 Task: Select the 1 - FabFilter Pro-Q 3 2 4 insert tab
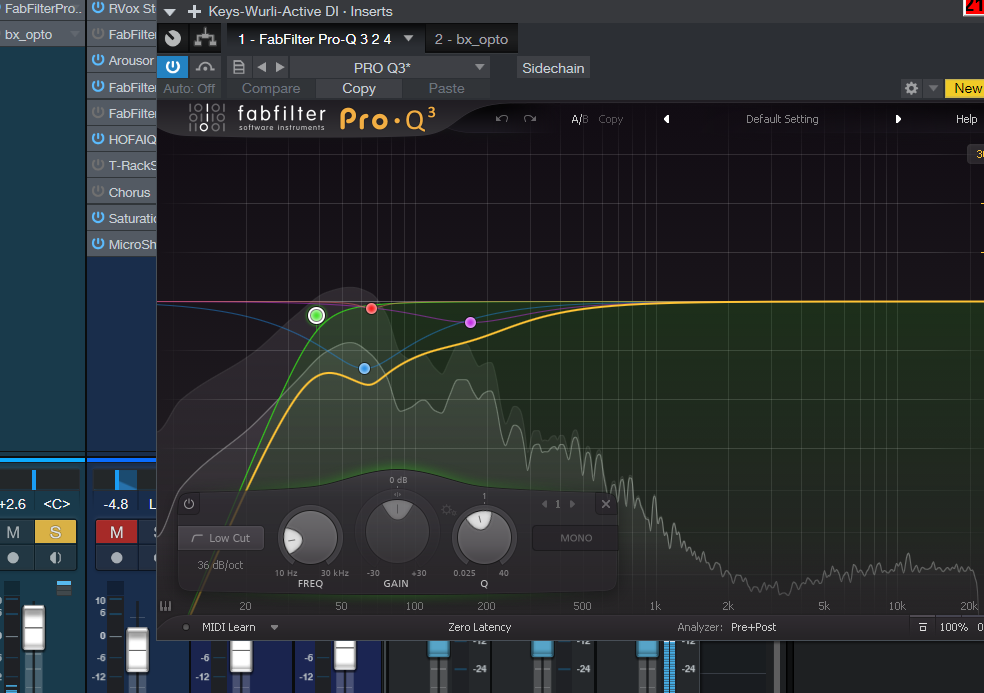point(314,39)
